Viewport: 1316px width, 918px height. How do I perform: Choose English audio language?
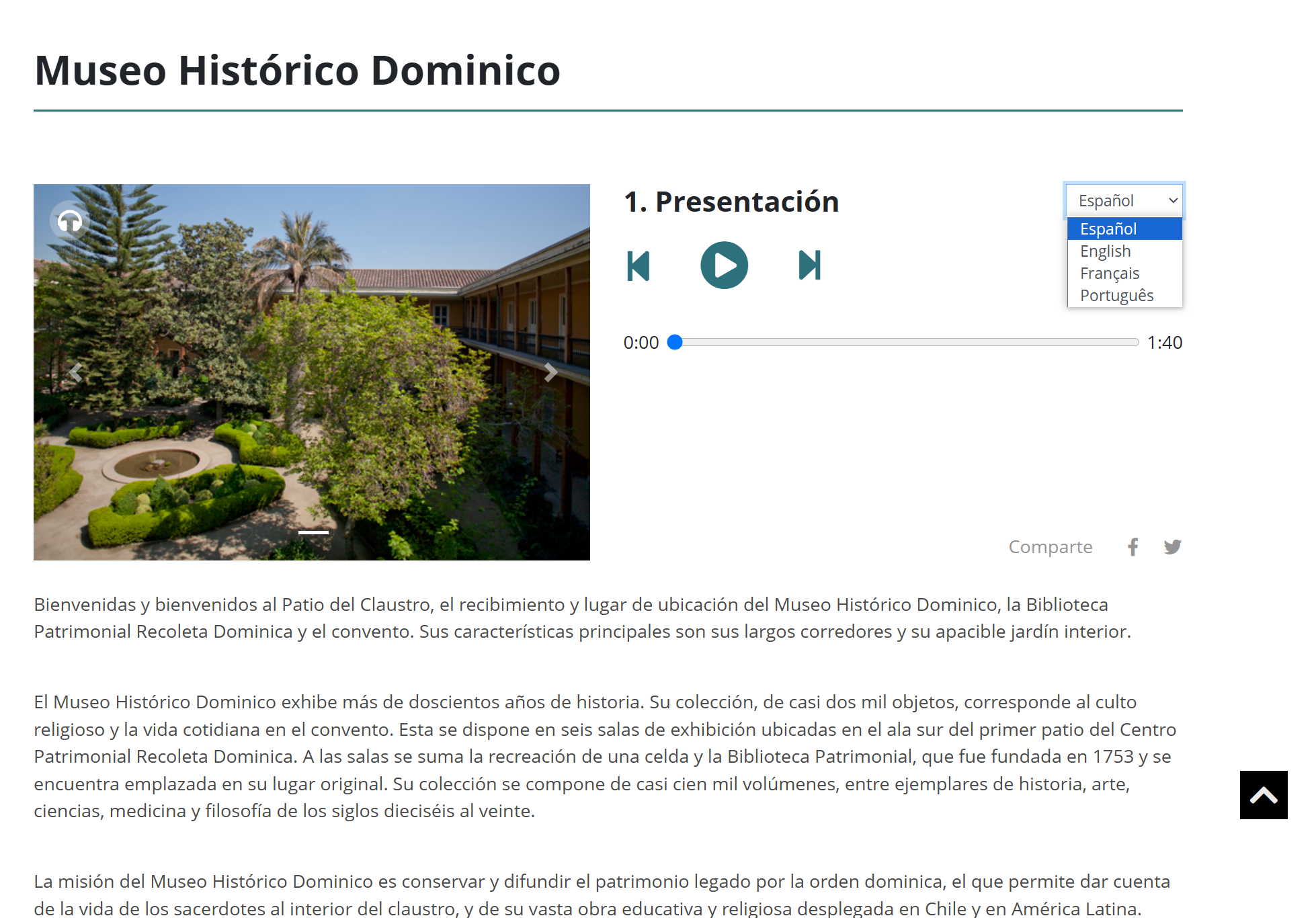pos(1124,251)
